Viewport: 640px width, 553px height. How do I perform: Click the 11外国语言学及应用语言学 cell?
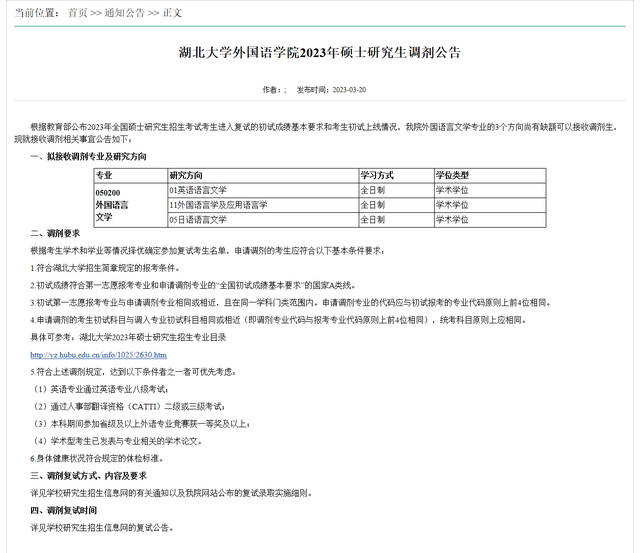[x=263, y=205]
